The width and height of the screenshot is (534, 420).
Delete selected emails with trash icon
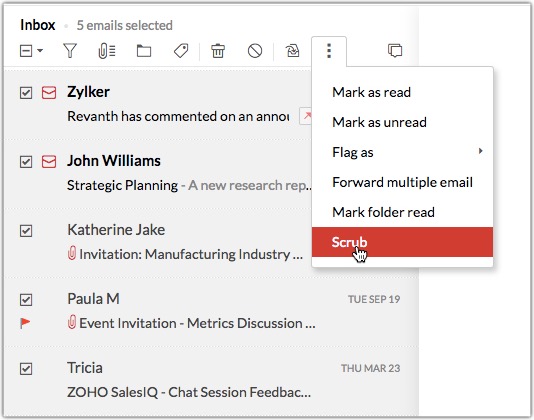click(218, 51)
